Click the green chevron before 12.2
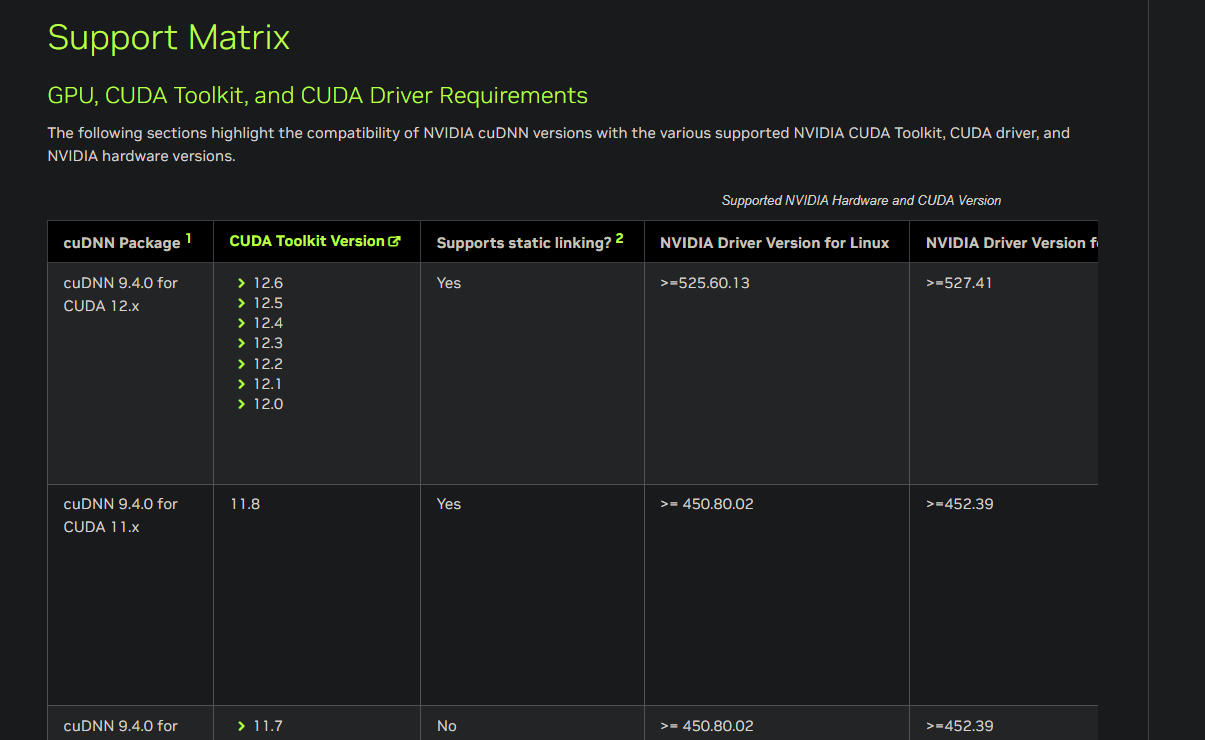Screen dimensions: 1205x740 coord(241,364)
